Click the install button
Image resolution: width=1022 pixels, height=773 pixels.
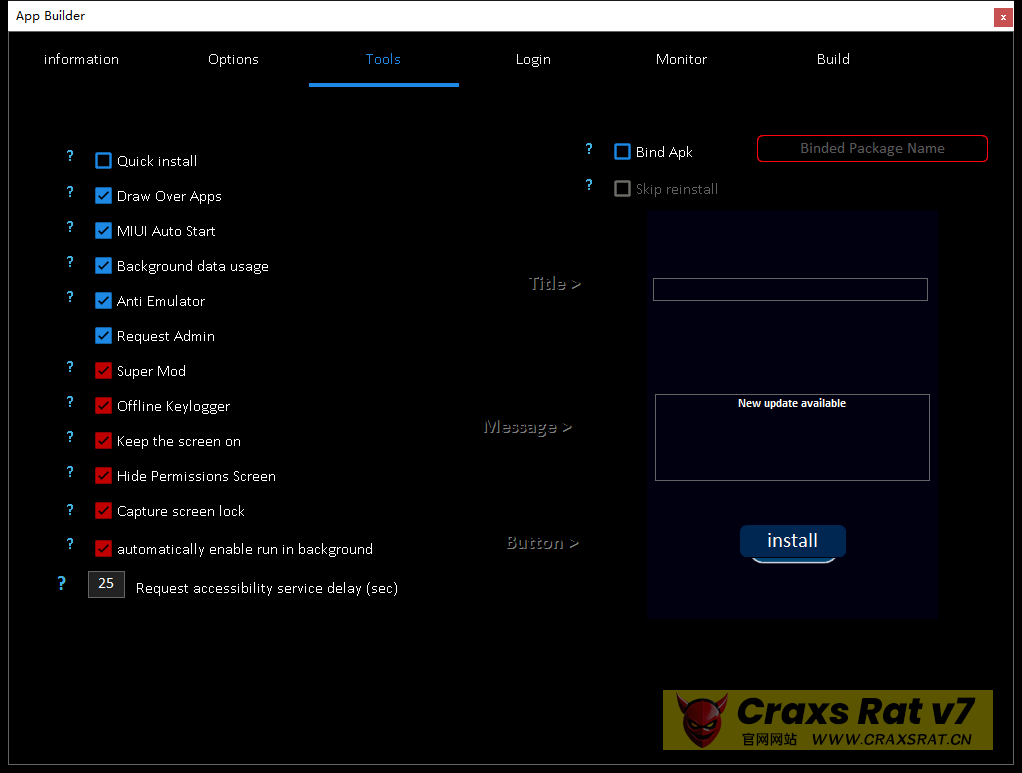coord(792,540)
